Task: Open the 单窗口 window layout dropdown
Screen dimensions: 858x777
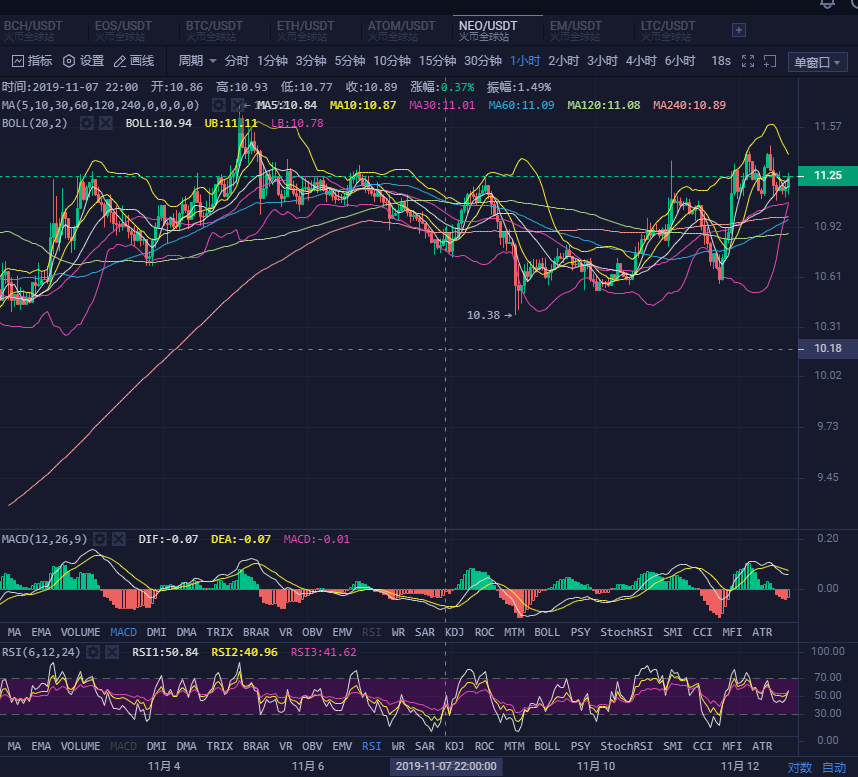Action: click(x=817, y=62)
